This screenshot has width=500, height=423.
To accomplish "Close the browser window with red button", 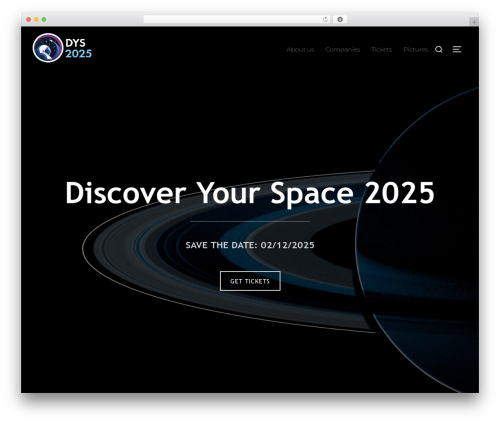I will 29,20.
